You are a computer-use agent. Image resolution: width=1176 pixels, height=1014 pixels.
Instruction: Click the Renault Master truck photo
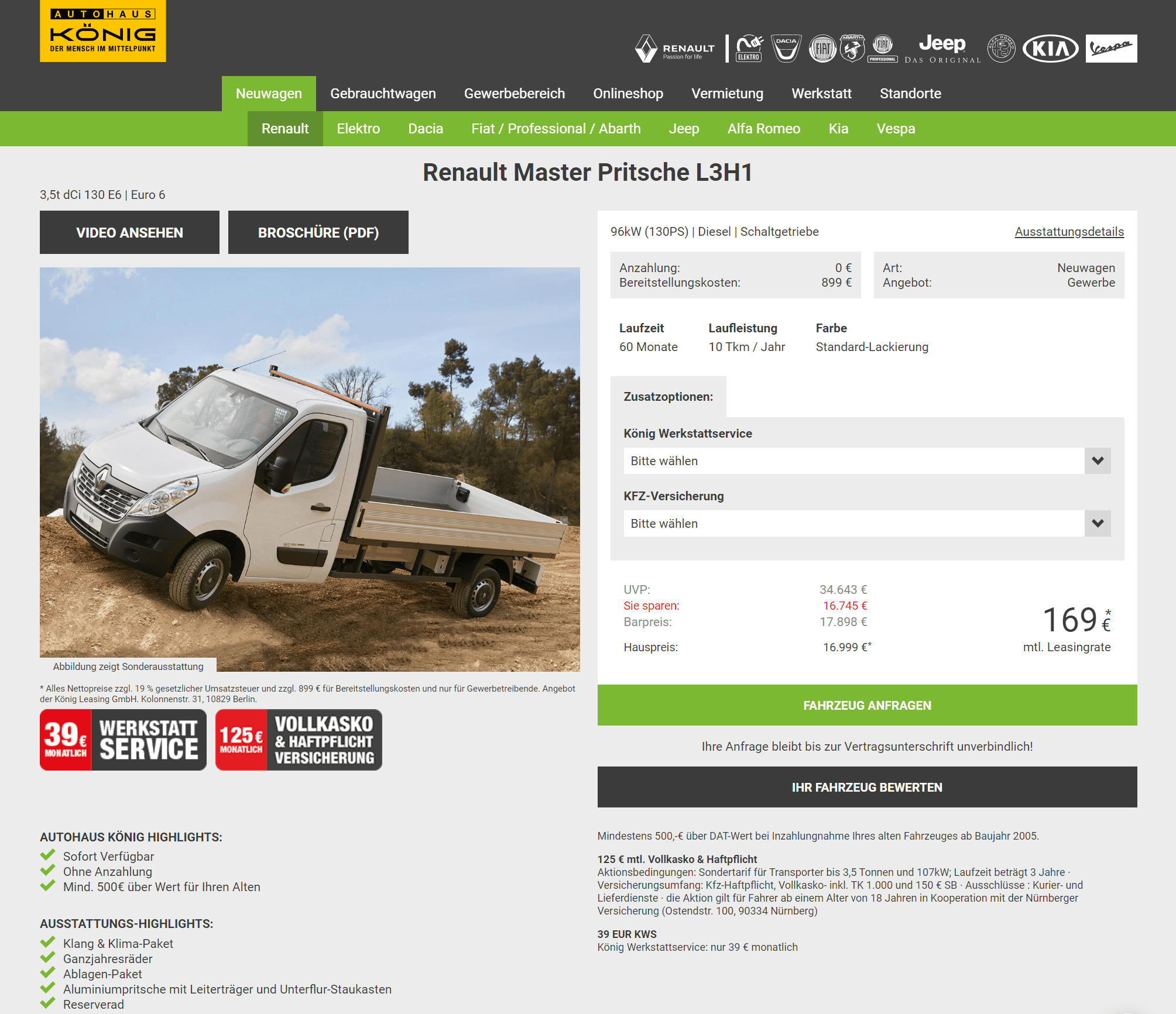click(310, 469)
